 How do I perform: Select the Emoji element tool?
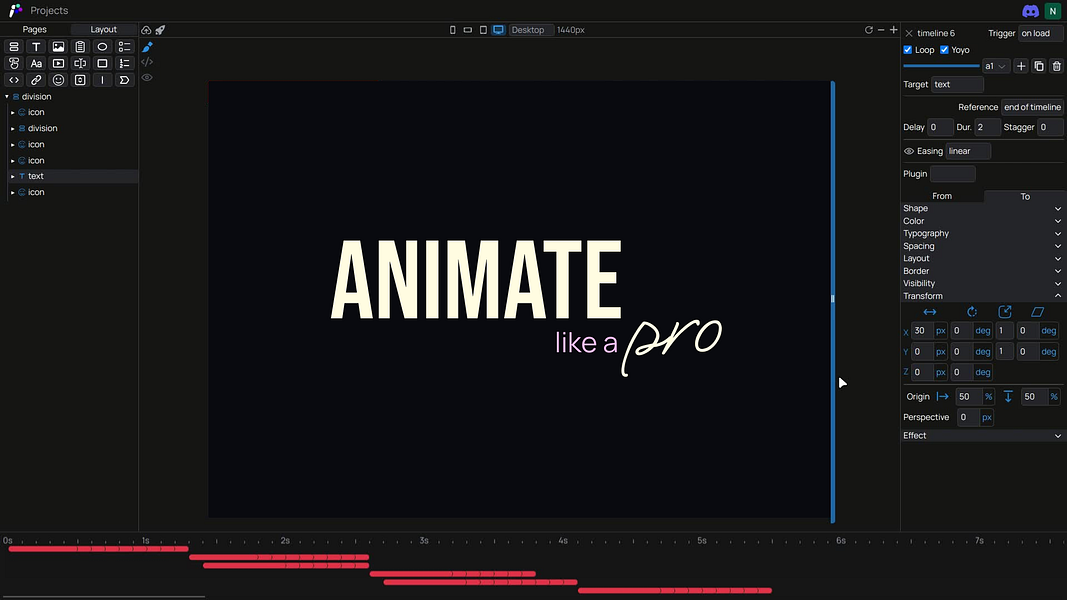[58, 80]
